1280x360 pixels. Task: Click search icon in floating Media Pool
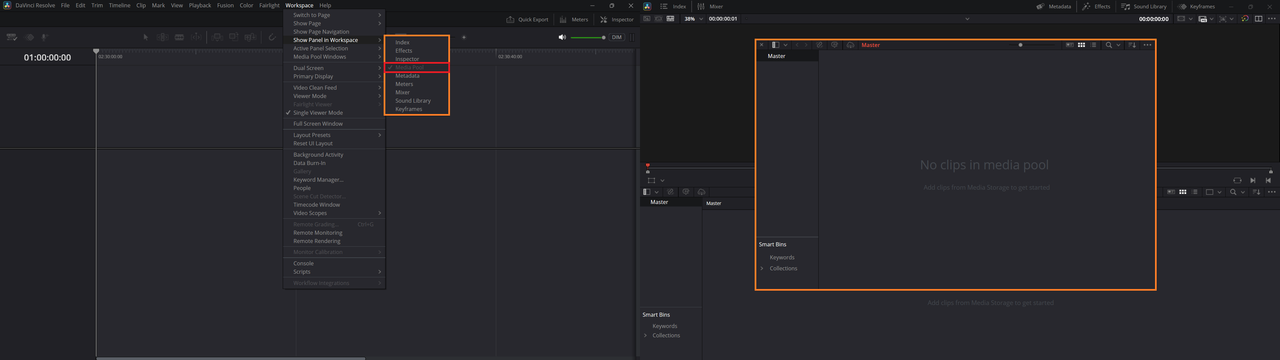(x=1109, y=45)
